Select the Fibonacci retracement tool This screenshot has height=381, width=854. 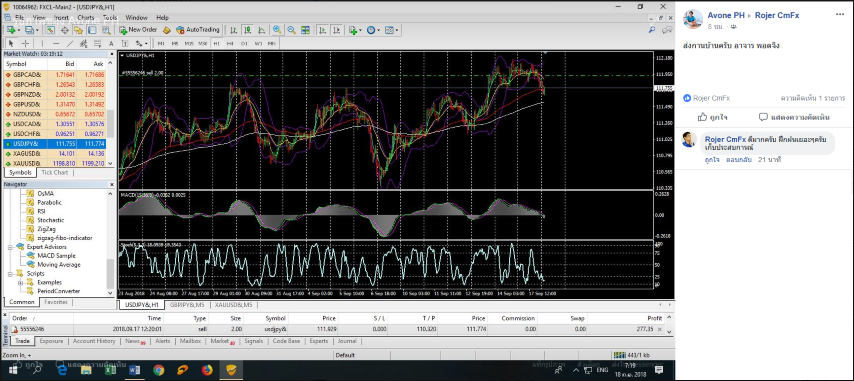coord(97,44)
